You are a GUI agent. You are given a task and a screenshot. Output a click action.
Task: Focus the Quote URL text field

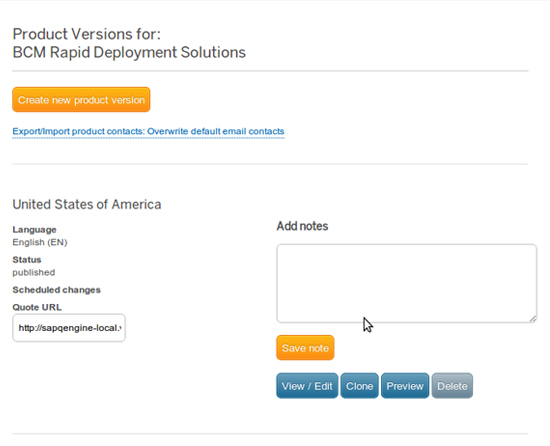click(x=69, y=328)
